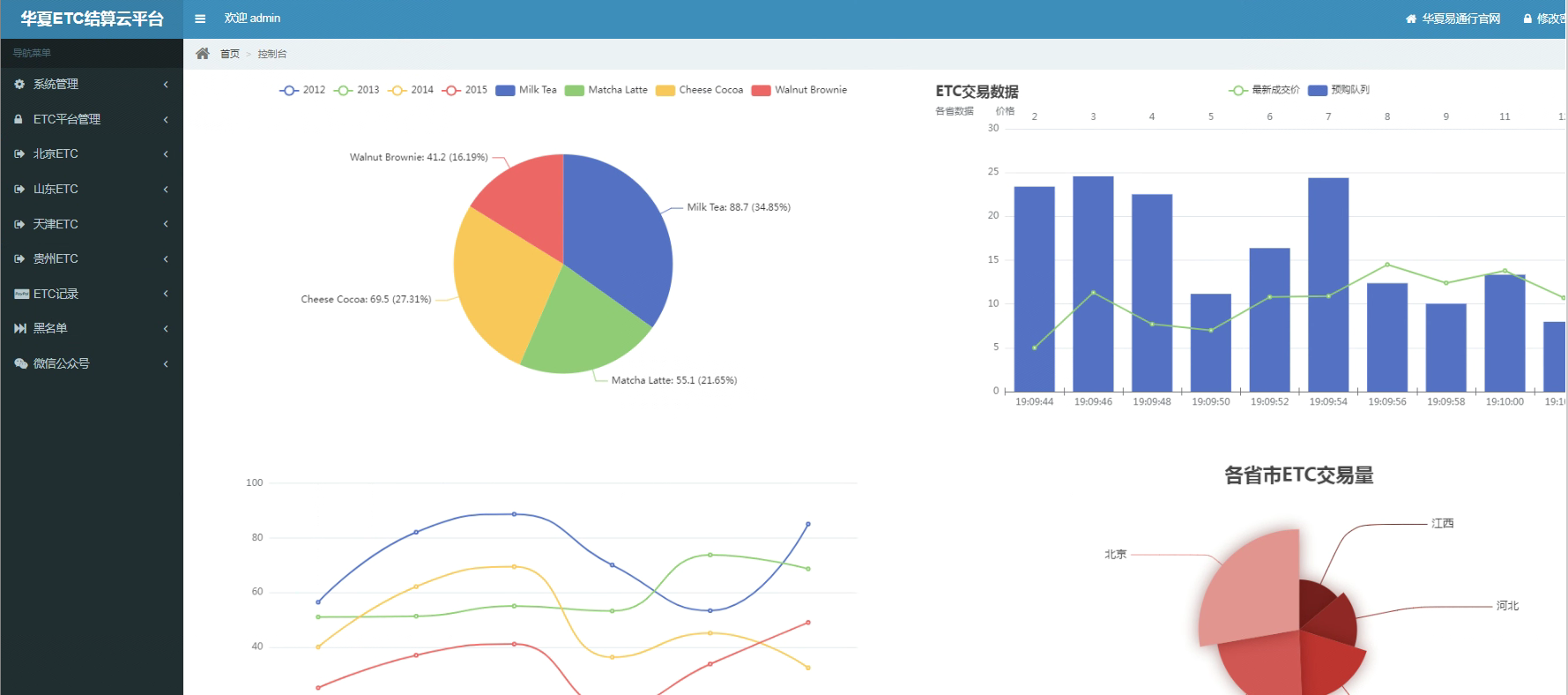Click 'Milk Tea: 88.7 (34.85%)' label
This screenshot has height=695, width=1568.
739,207
